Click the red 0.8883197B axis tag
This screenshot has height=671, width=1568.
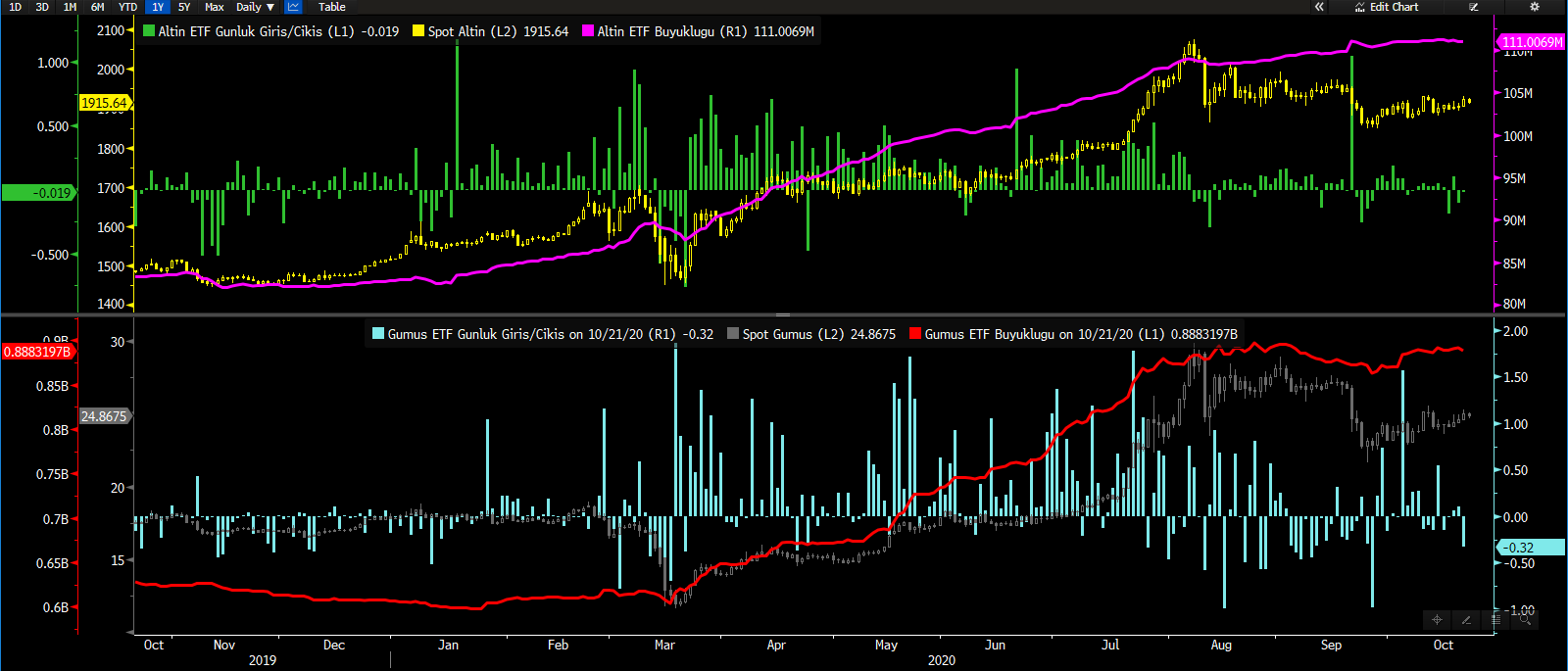coord(37,352)
